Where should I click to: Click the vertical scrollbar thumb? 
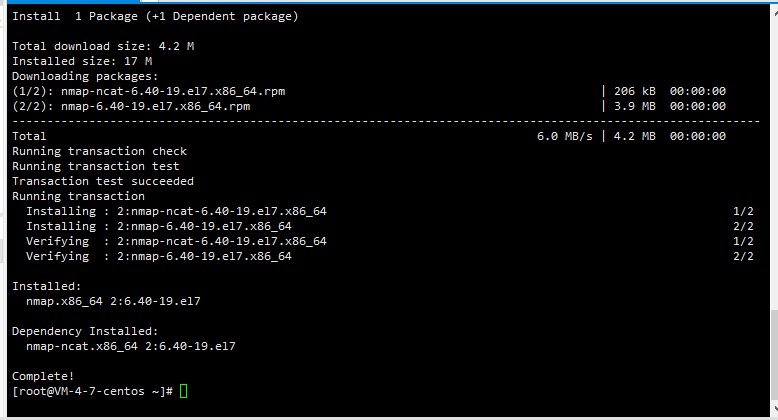[x=774, y=355]
